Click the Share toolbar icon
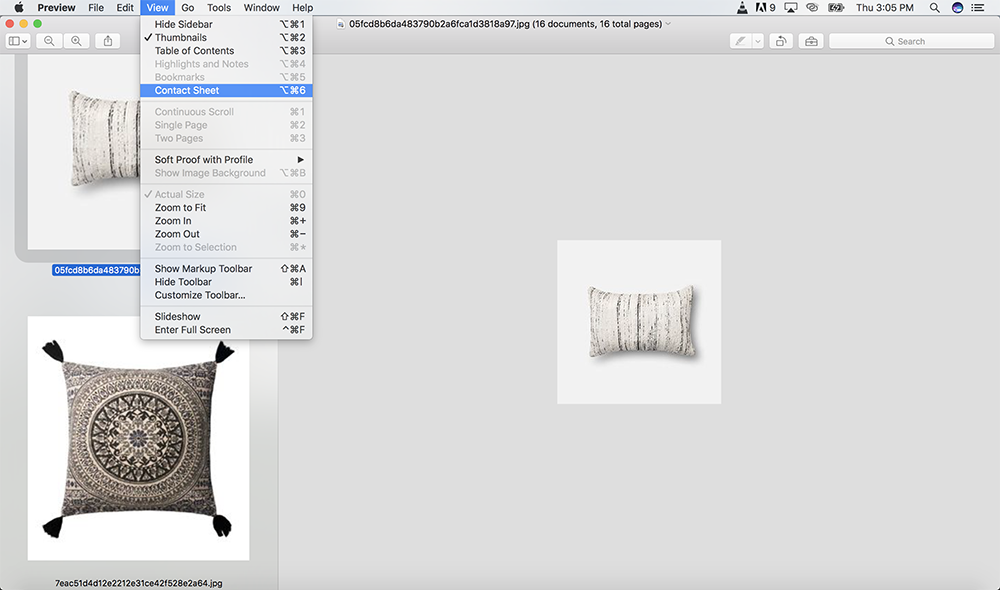This screenshot has width=1000, height=590. point(108,41)
